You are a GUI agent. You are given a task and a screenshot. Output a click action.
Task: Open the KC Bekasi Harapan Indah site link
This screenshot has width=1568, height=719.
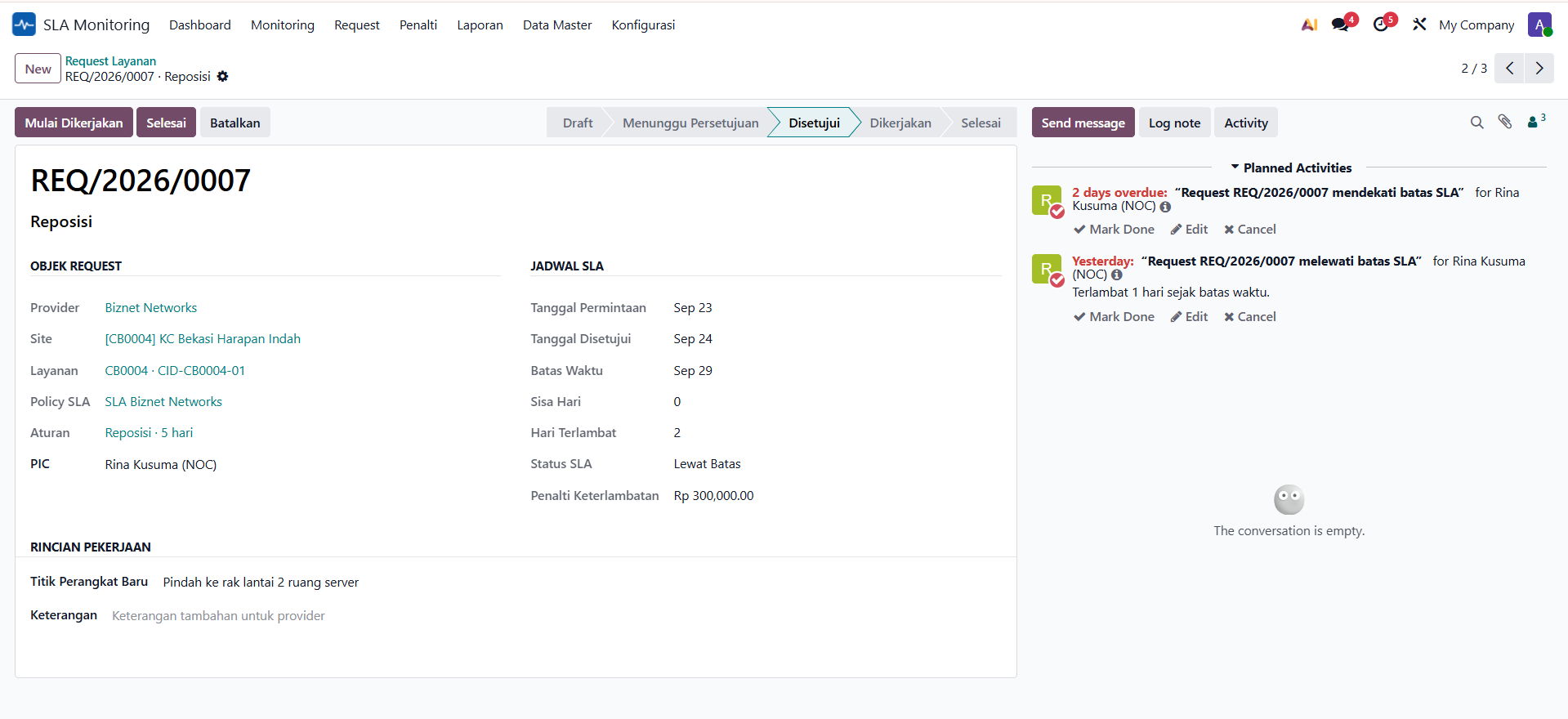point(203,339)
